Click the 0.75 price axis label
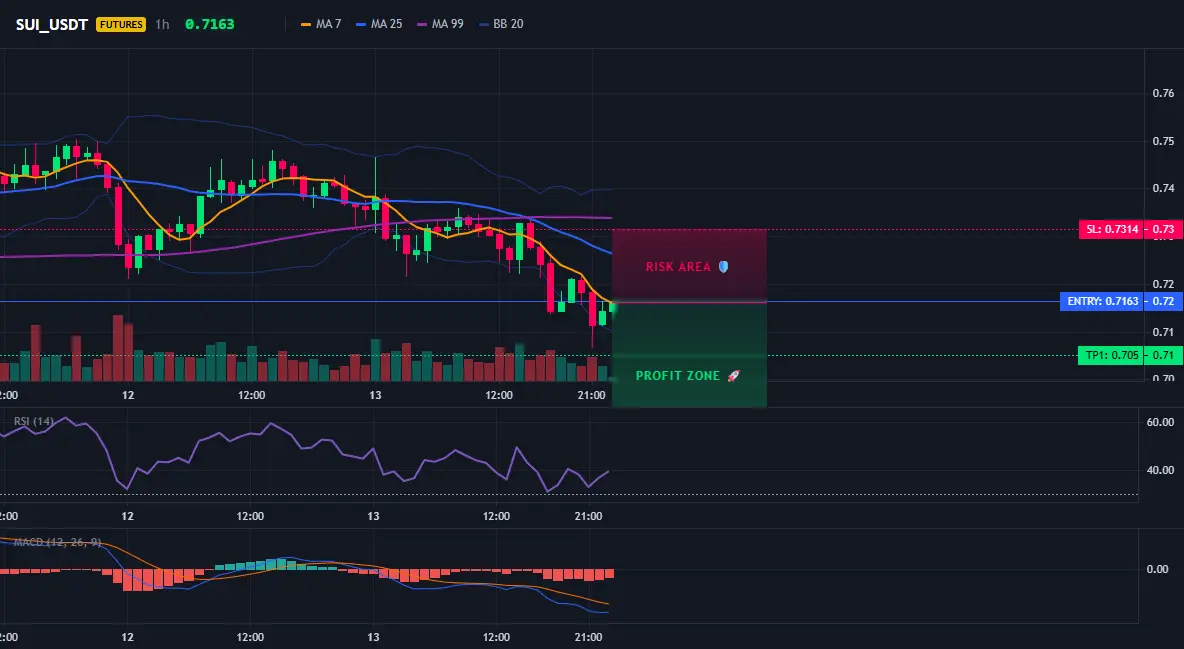Image resolution: width=1184 pixels, height=649 pixels. point(1163,141)
